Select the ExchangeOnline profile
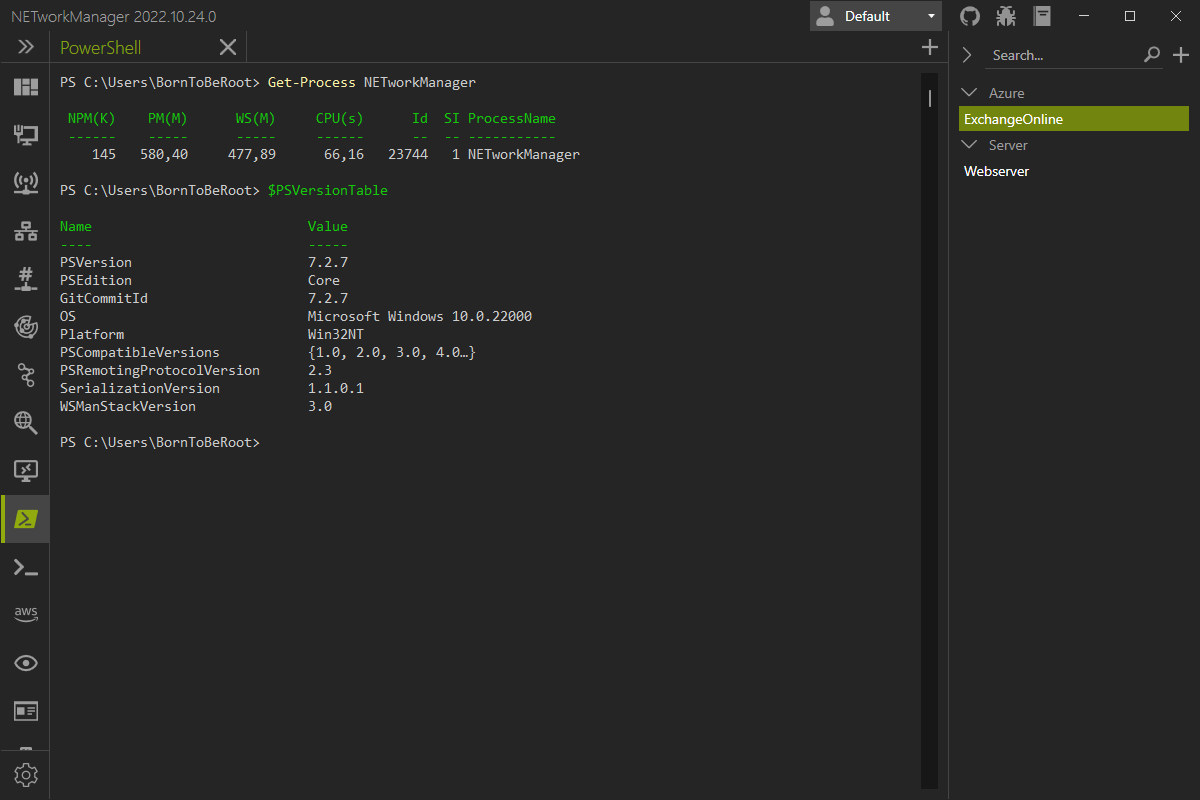This screenshot has width=1200, height=800. click(x=1075, y=119)
